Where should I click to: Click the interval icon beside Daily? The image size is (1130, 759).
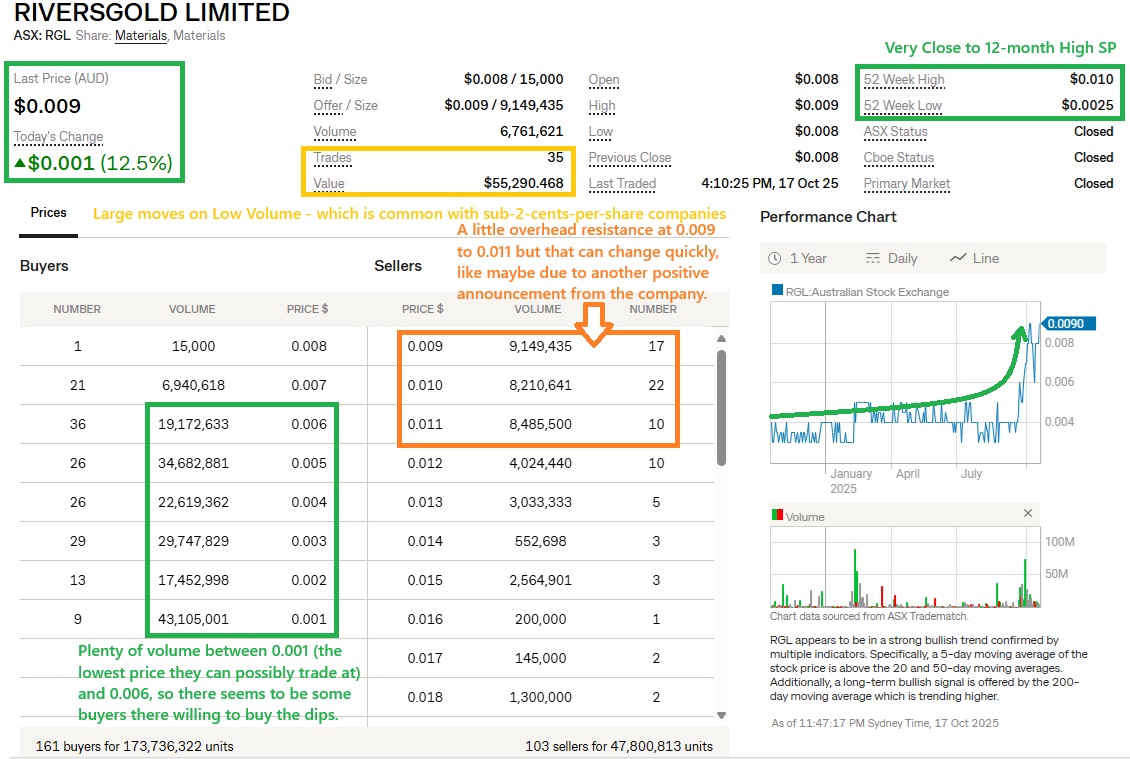click(x=872, y=258)
